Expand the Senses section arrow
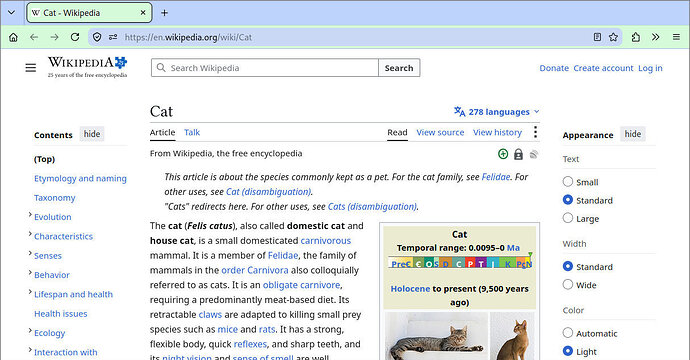The width and height of the screenshot is (690, 360). 30,253
